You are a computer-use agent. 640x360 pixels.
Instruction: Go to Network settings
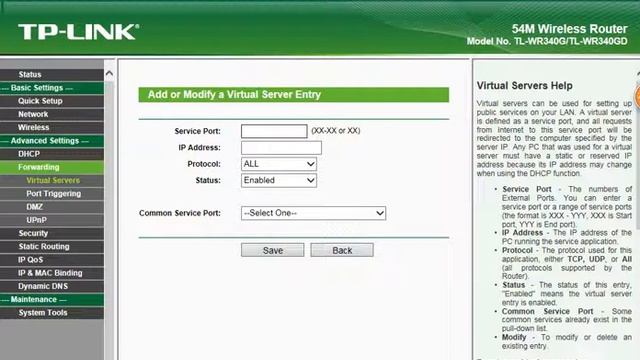52,114
